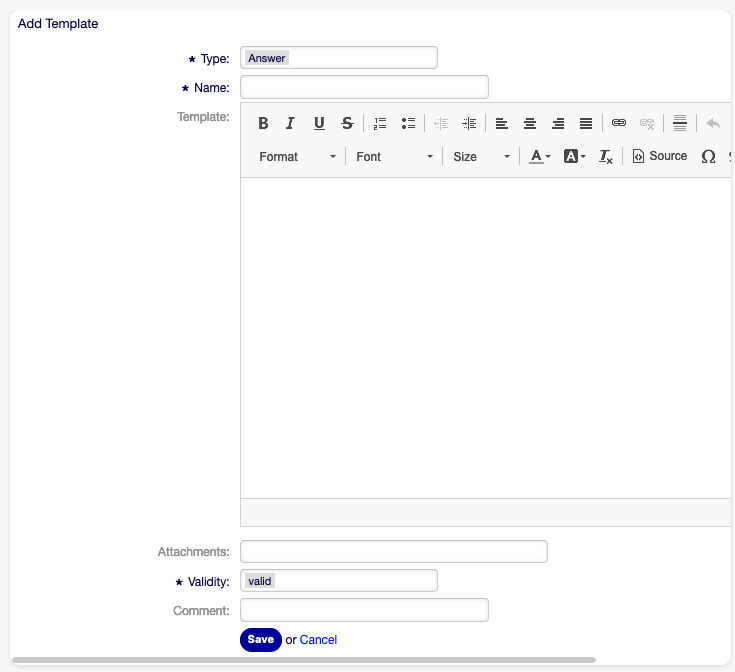Center align the text
This screenshot has height=672, width=735.
[530, 123]
